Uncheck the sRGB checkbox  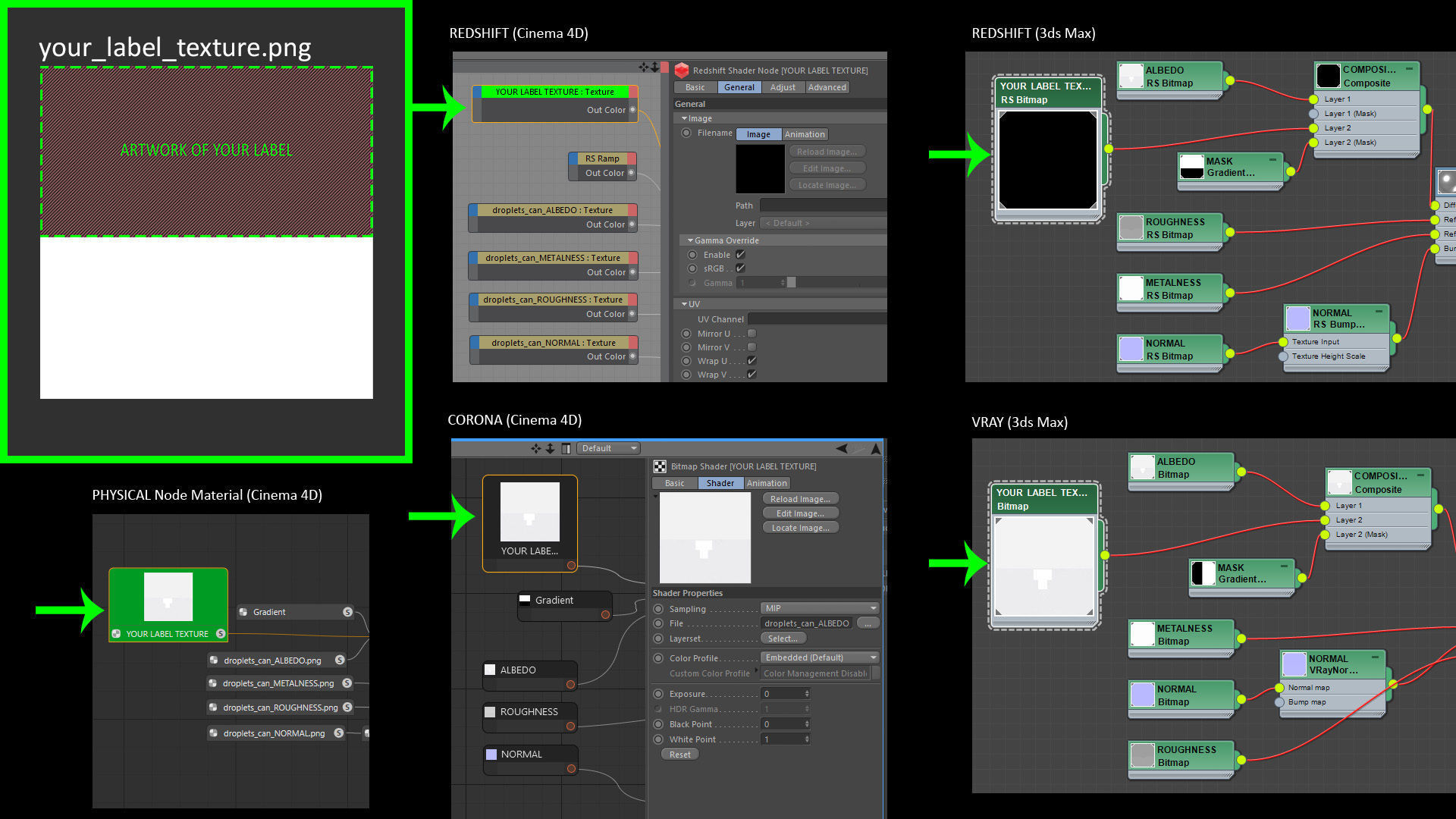pos(740,268)
